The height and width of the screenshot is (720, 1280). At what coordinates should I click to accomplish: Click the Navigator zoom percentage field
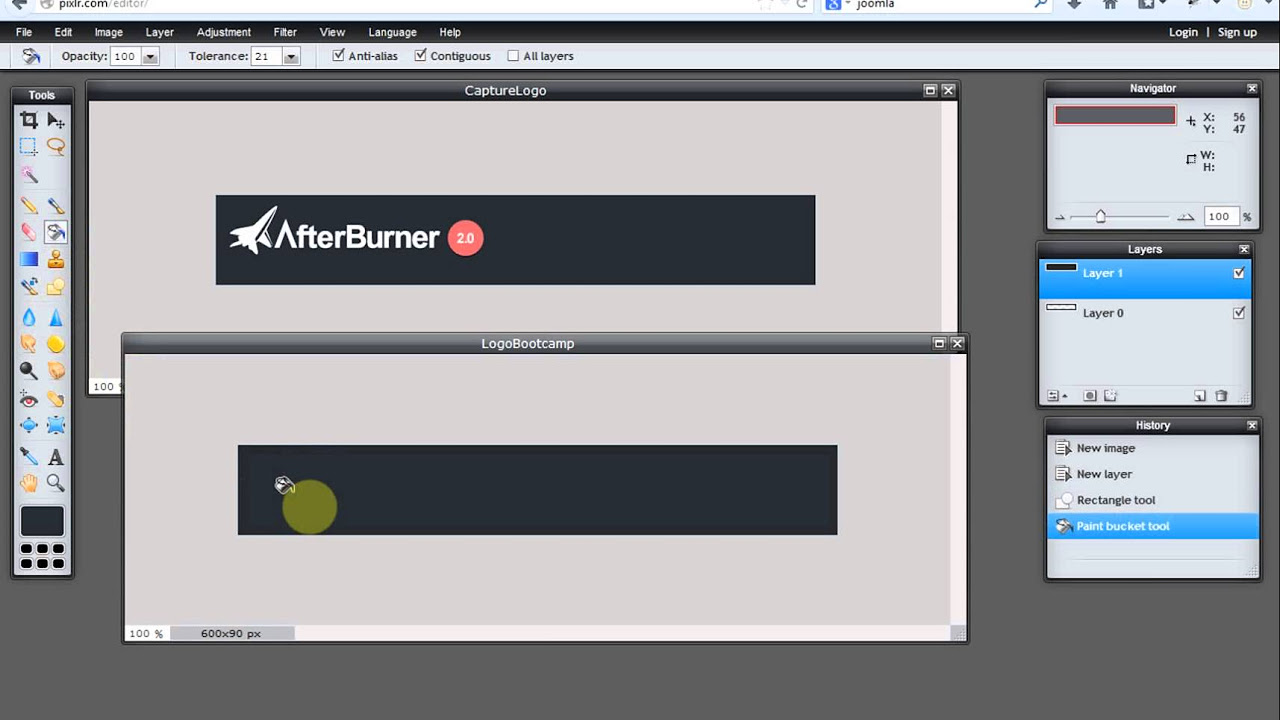pyautogui.click(x=1220, y=216)
